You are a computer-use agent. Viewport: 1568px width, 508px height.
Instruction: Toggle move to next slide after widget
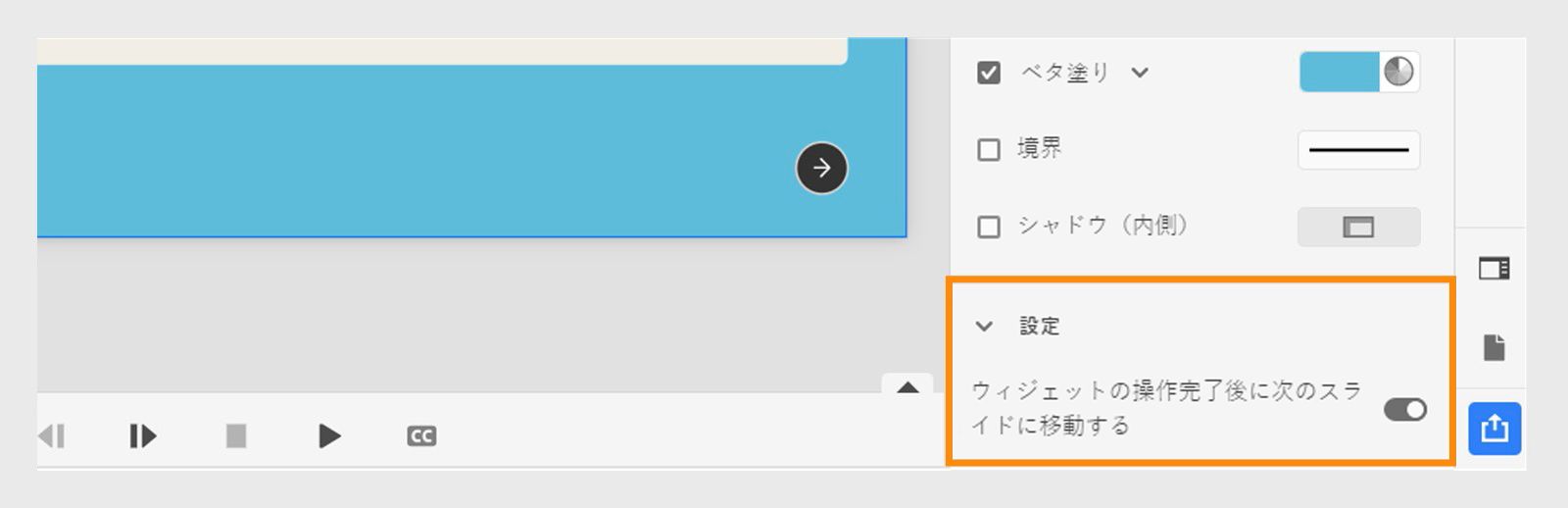point(1404,409)
